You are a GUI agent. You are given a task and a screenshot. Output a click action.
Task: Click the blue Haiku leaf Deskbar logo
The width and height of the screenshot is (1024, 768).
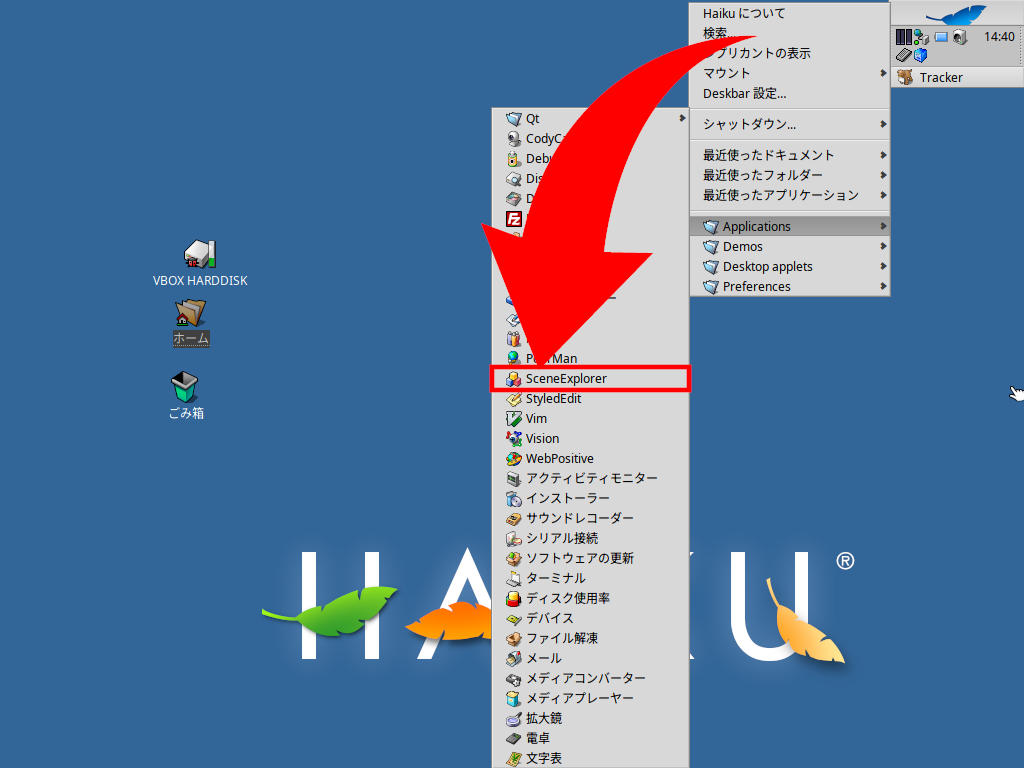957,14
